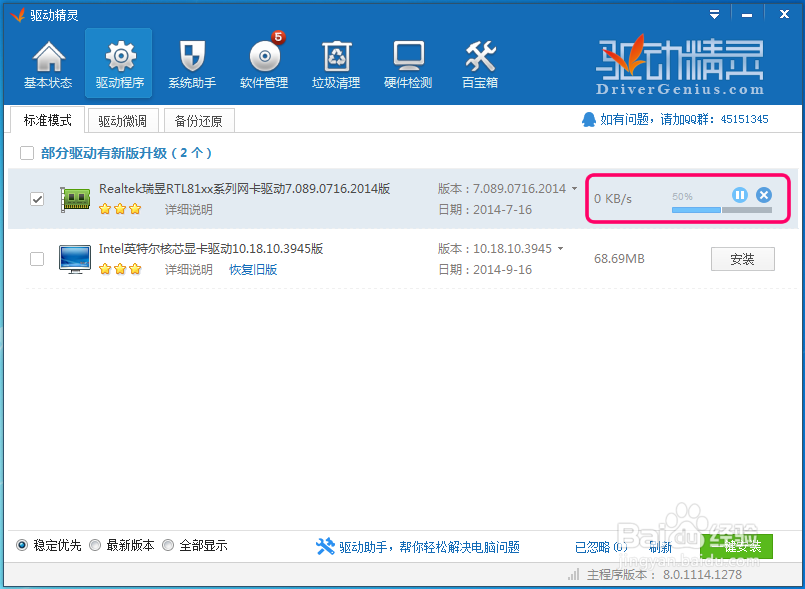
Task: Click 安装 for the Intel driver
Action: click(742, 259)
